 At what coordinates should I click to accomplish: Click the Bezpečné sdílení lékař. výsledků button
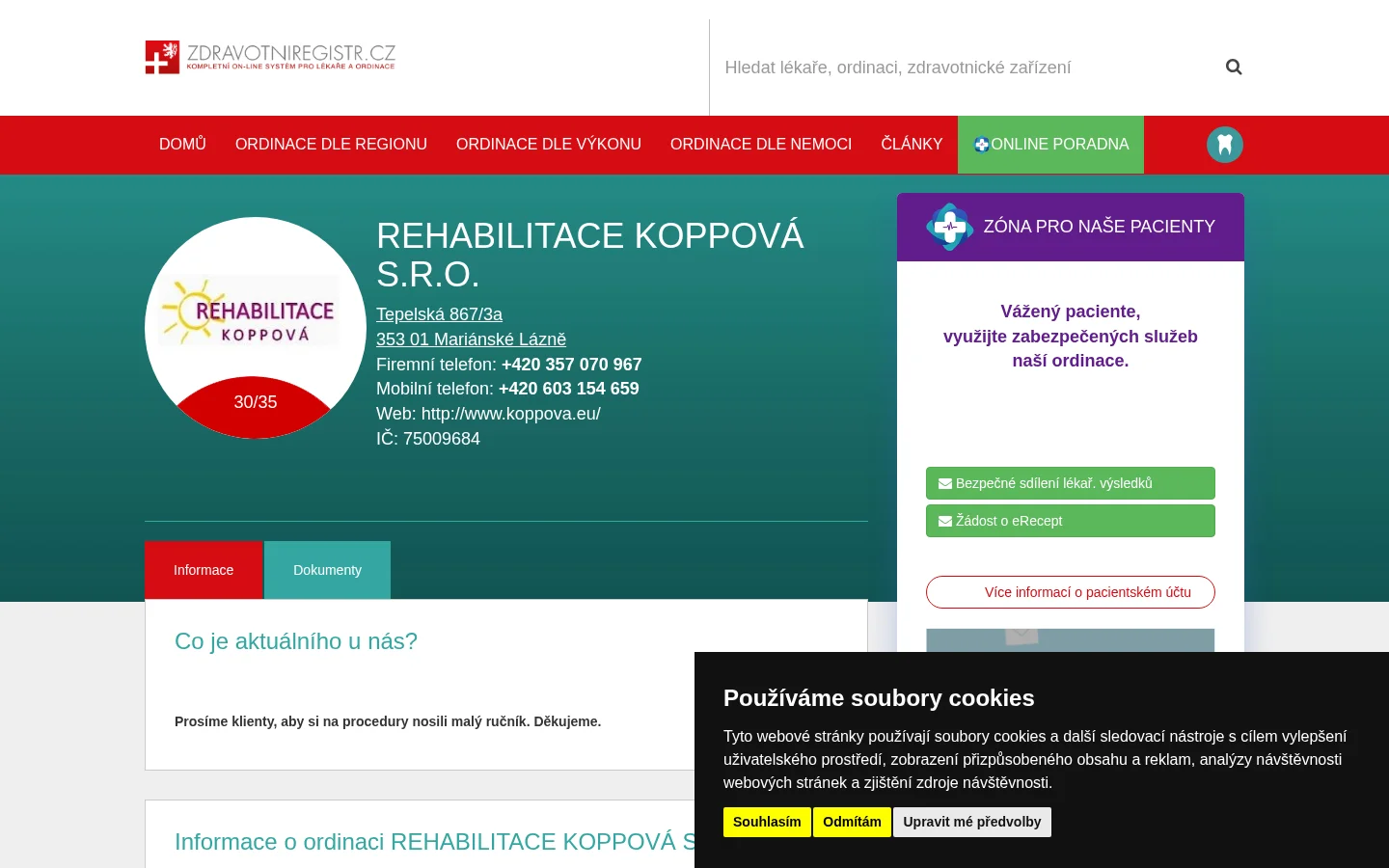pos(1071,483)
